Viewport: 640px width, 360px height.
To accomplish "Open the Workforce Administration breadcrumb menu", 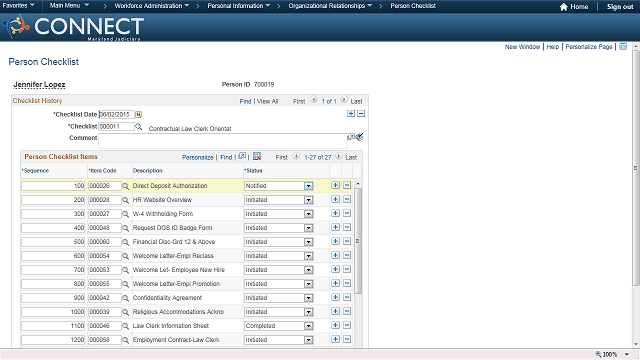I will pos(151,6).
